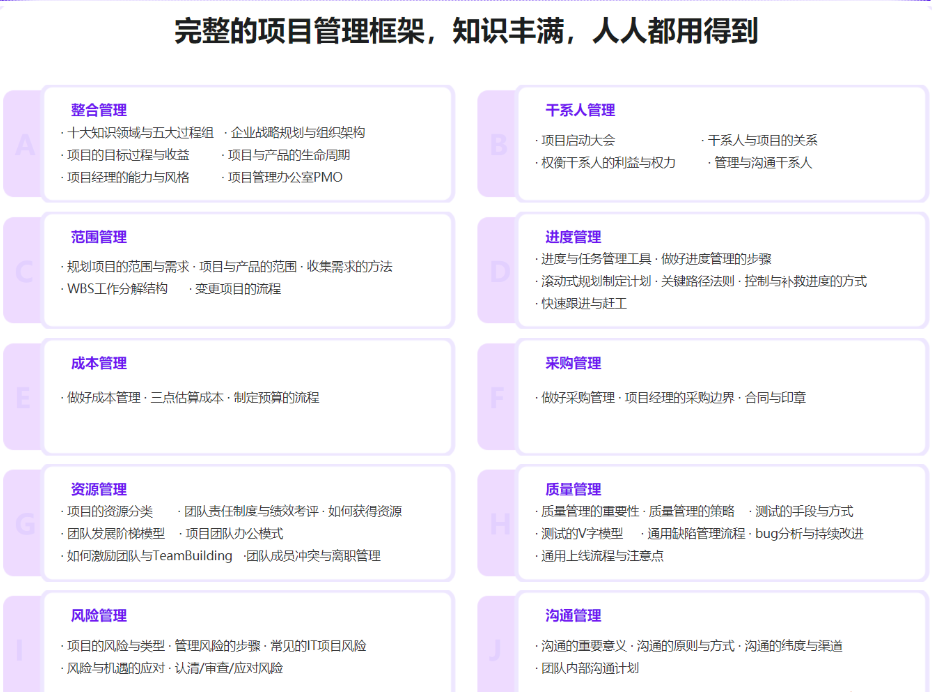Image resolution: width=932 pixels, height=692 pixels.
Task: Select the letter C badge beside 范围管理
Action: point(24,272)
